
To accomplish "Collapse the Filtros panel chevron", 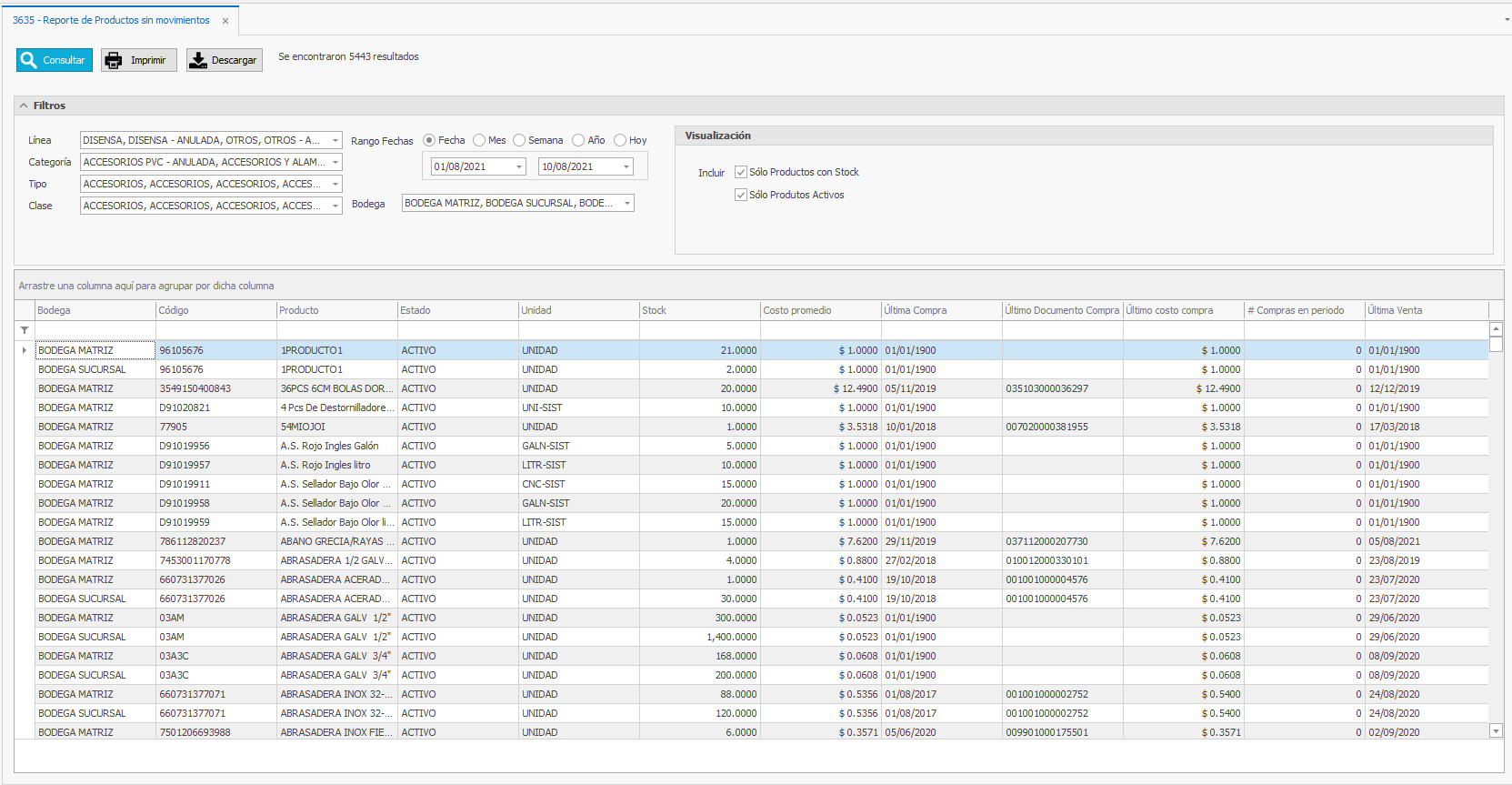I will [24, 106].
